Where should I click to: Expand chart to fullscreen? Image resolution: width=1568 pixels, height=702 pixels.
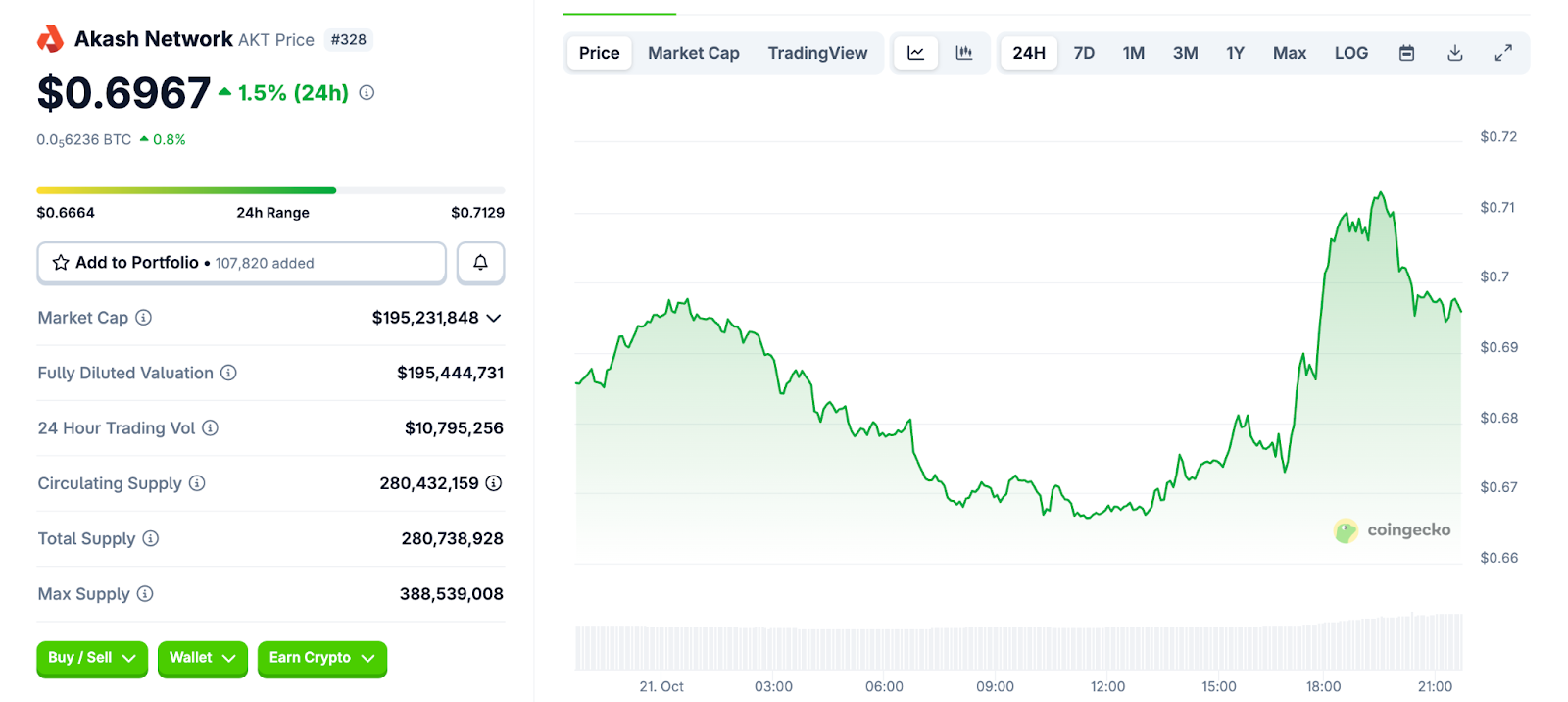1503,53
